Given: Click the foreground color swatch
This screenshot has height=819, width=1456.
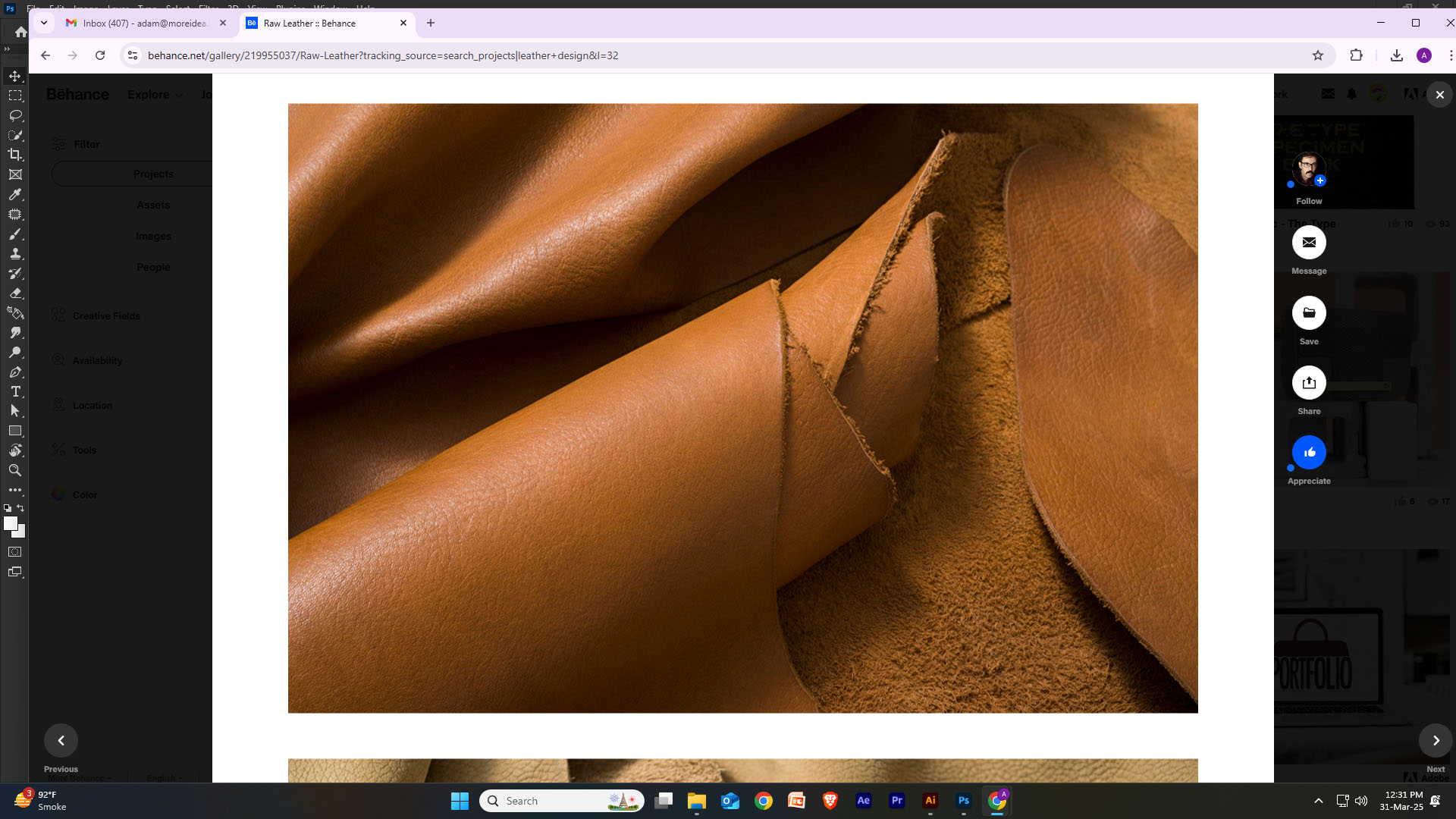Looking at the screenshot, I should click(x=10, y=523).
